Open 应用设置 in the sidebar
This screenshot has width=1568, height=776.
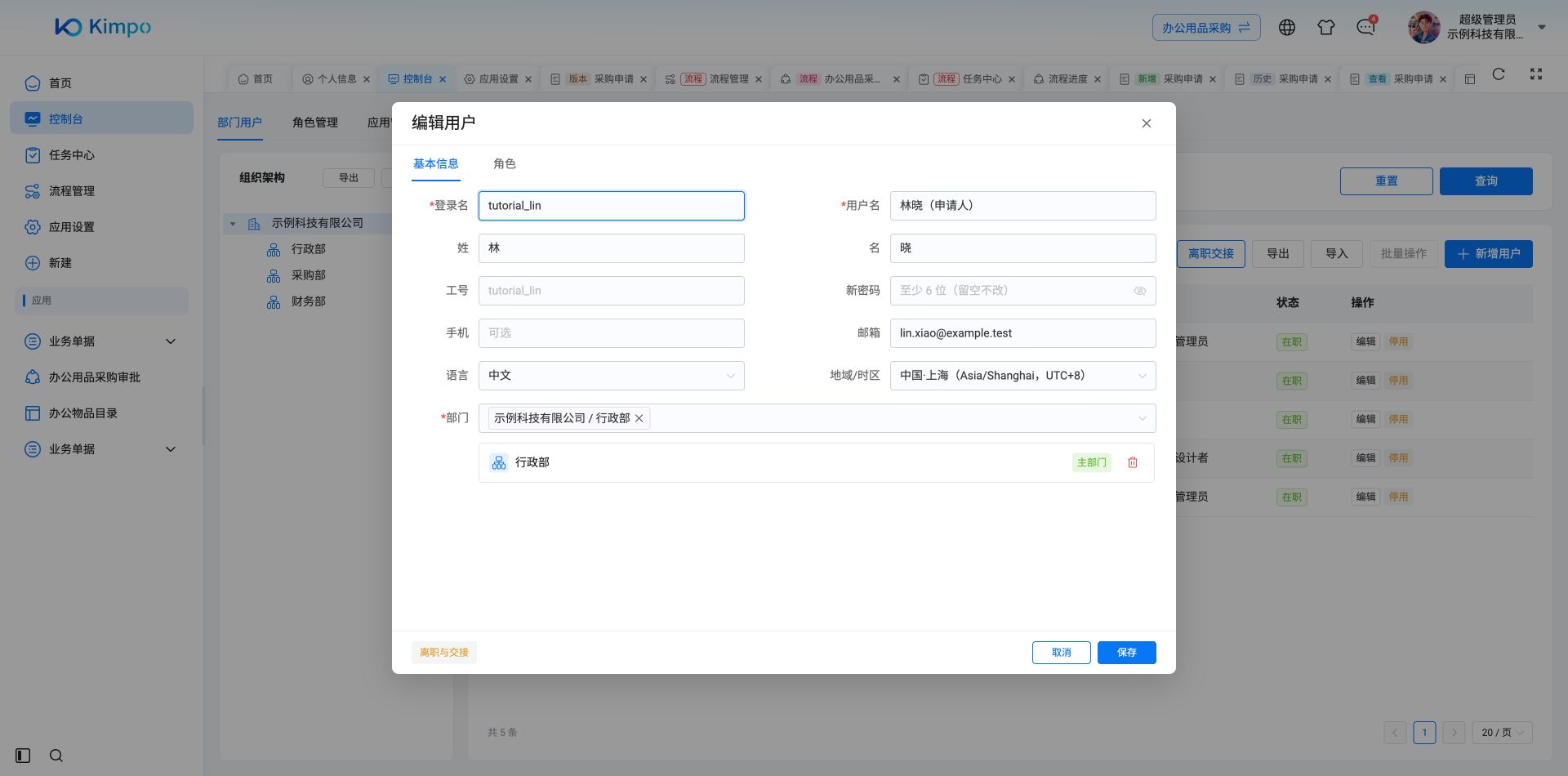tap(101, 227)
